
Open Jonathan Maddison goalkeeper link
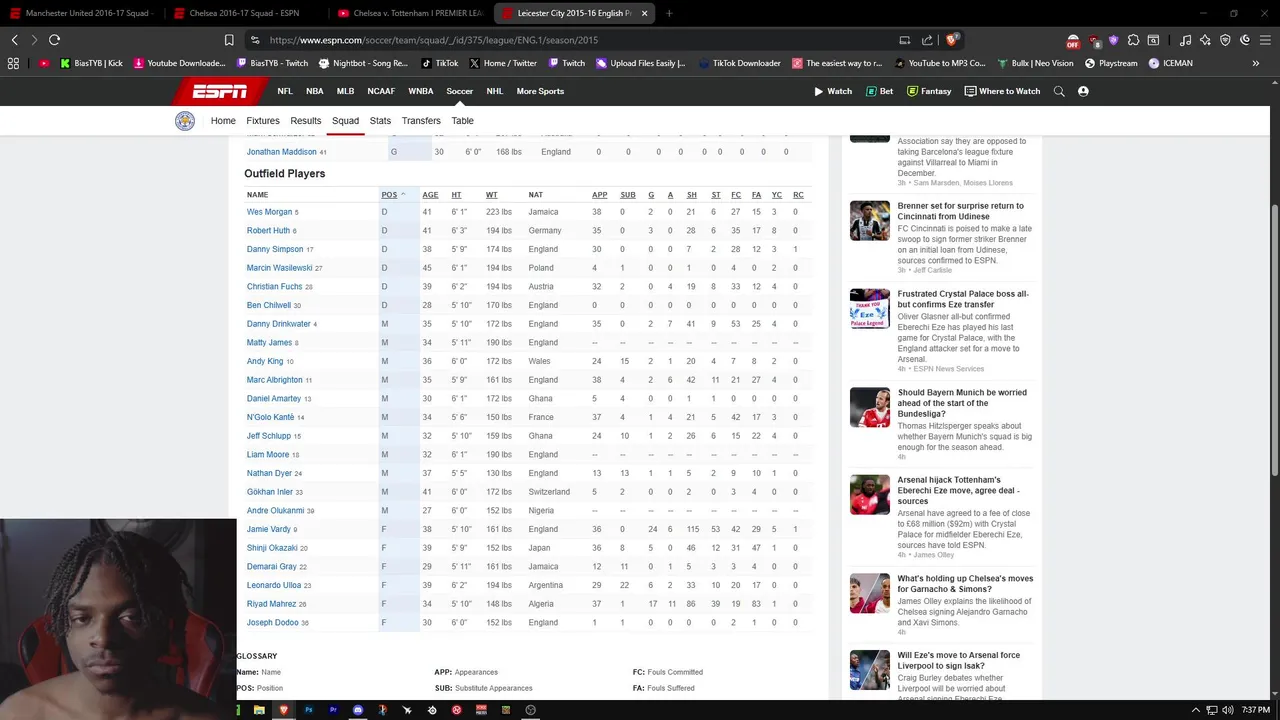click(282, 152)
